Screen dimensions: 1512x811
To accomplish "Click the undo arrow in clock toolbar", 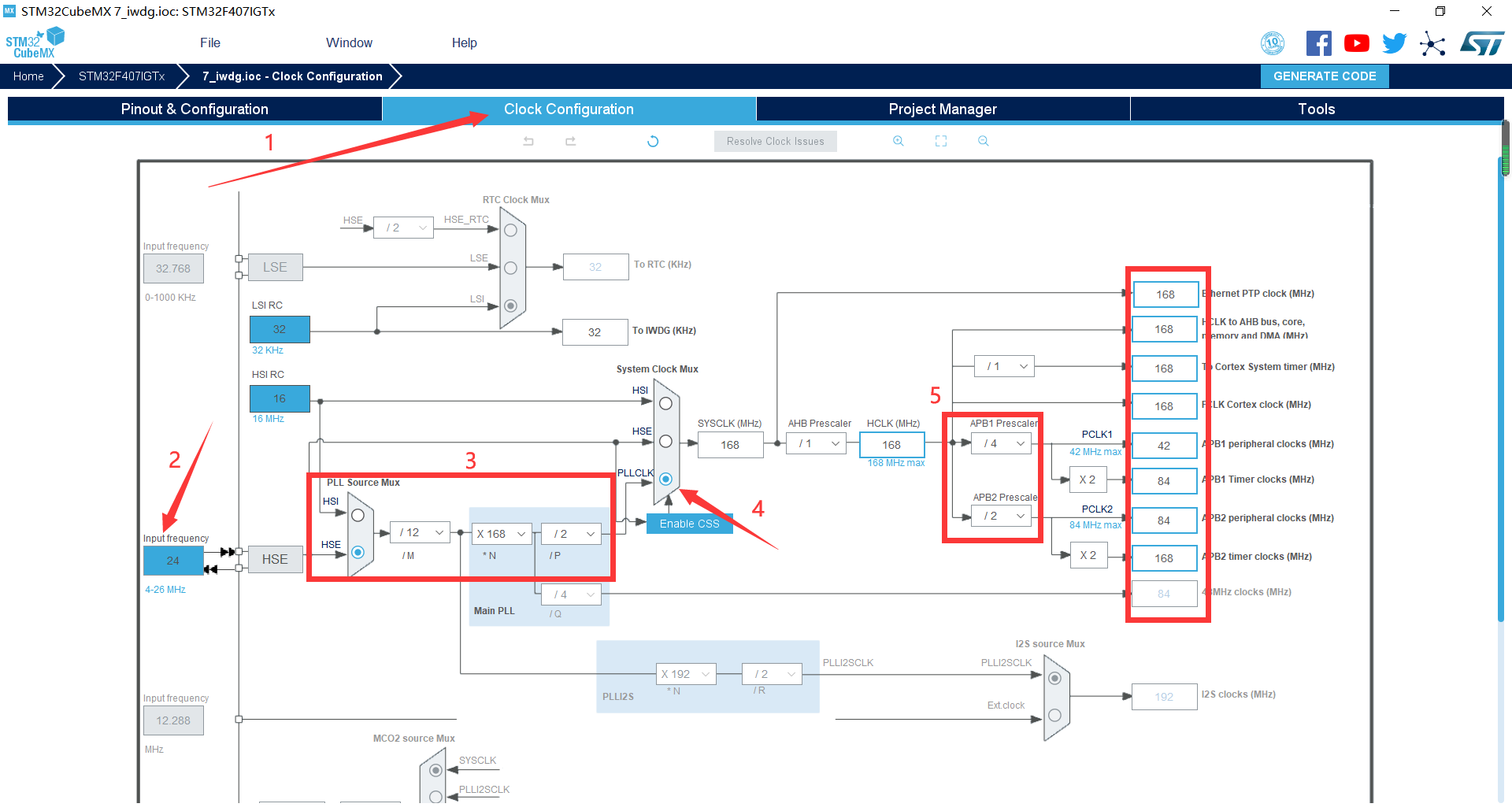I will [528, 142].
